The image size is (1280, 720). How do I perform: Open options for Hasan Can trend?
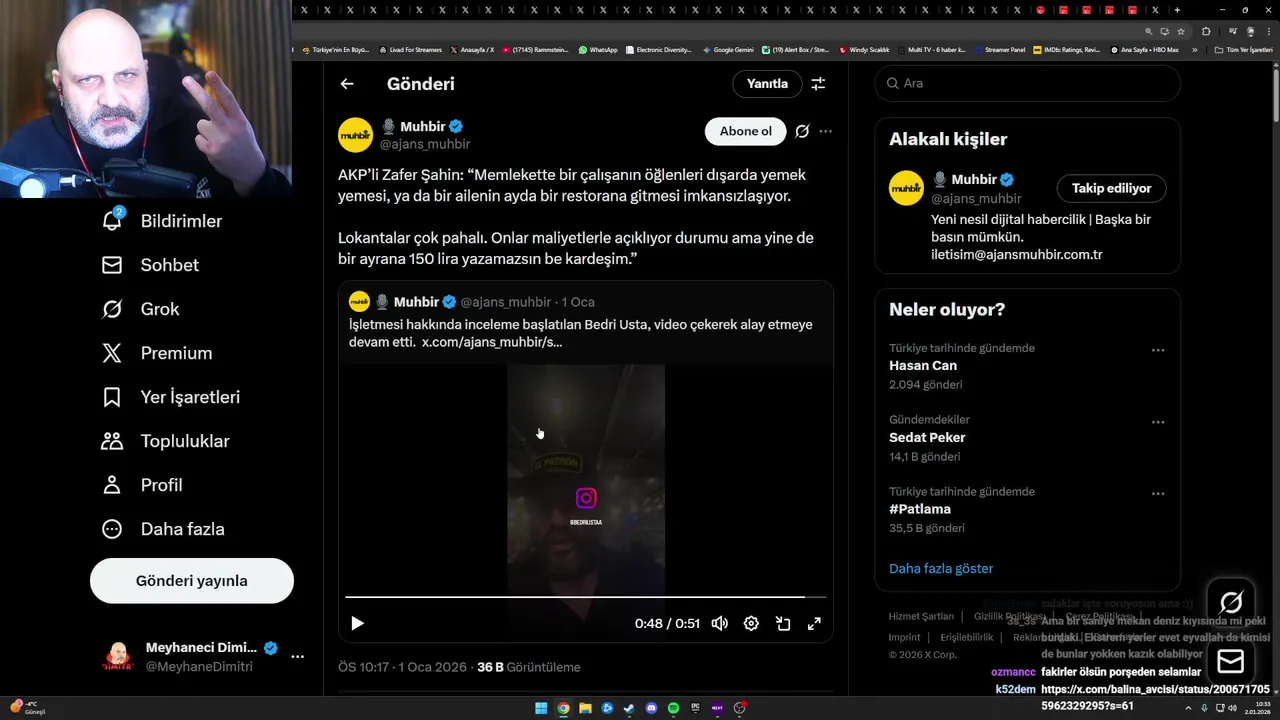[1158, 350]
